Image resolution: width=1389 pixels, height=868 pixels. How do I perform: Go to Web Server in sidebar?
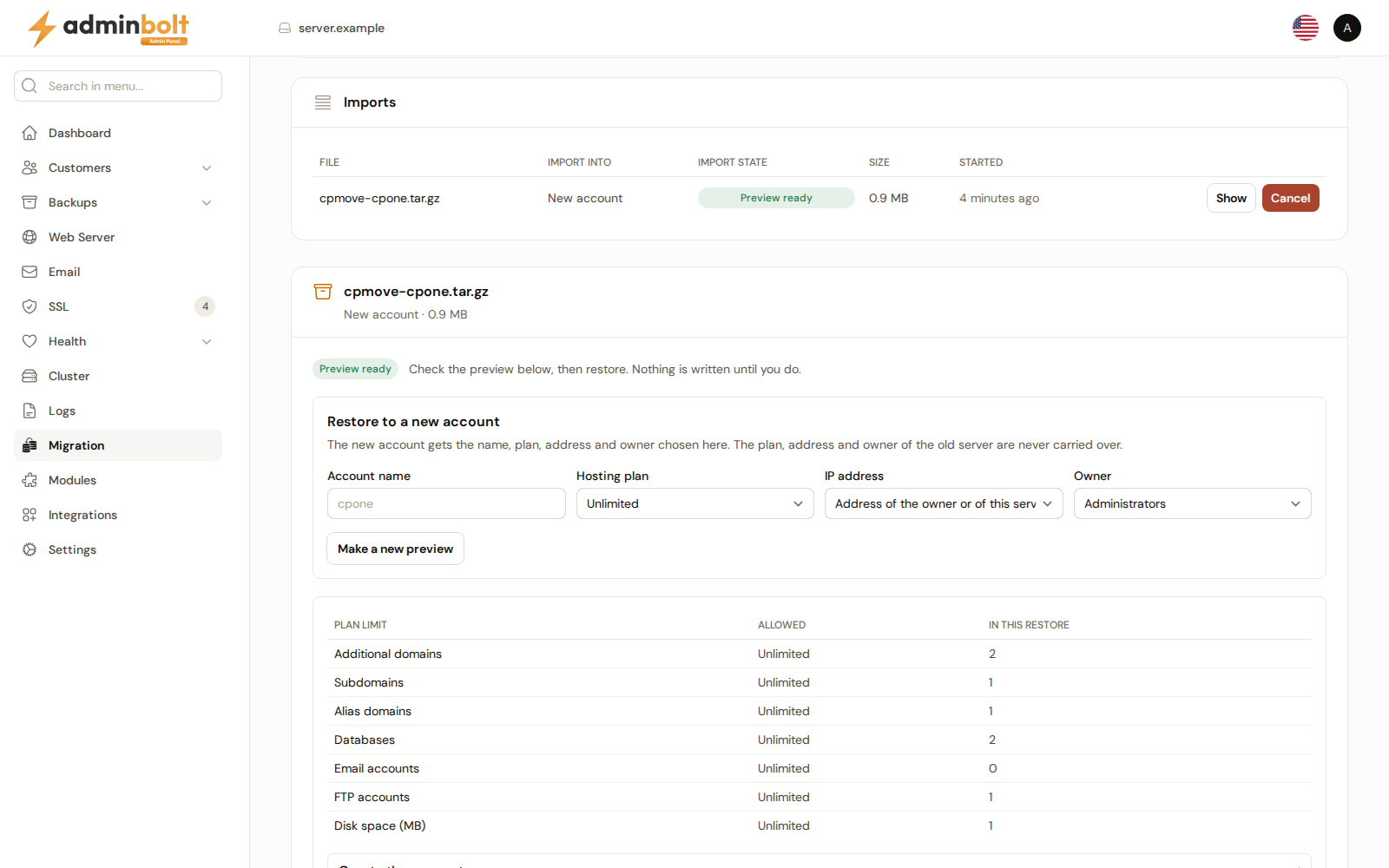tap(118, 237)
